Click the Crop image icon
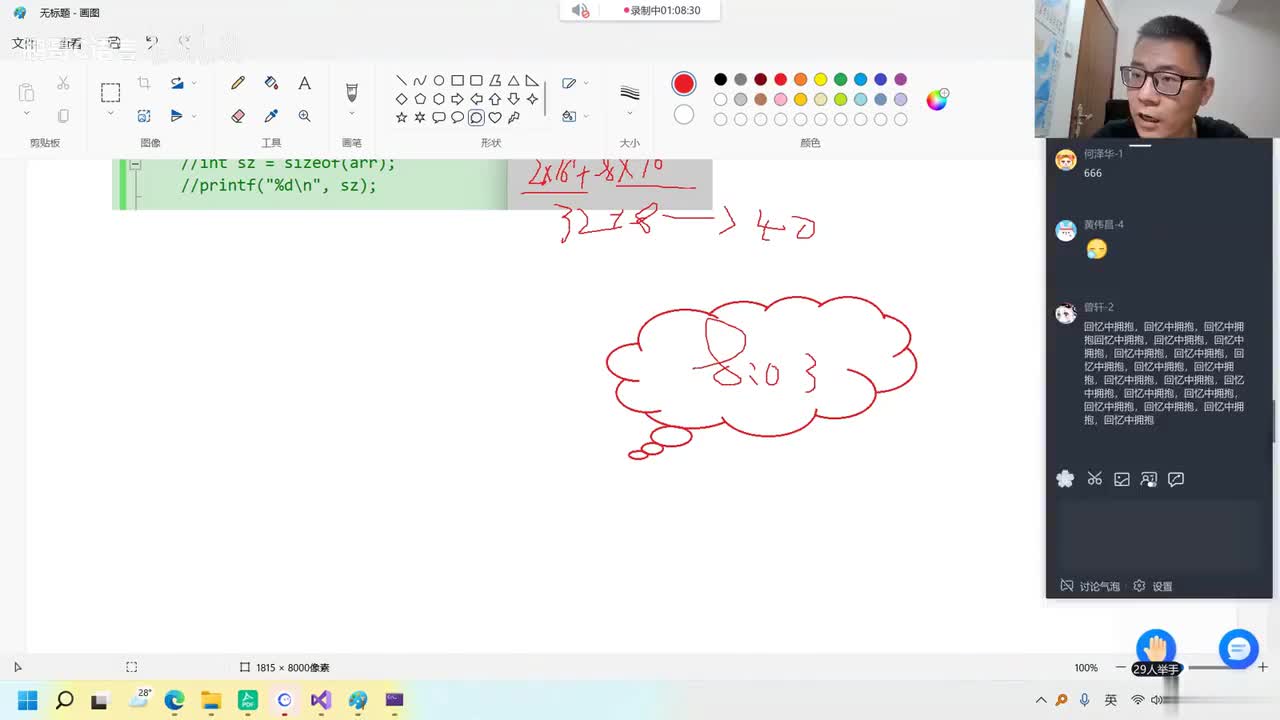This screenshot has height=720, width=1280. (x=144, y=83)
